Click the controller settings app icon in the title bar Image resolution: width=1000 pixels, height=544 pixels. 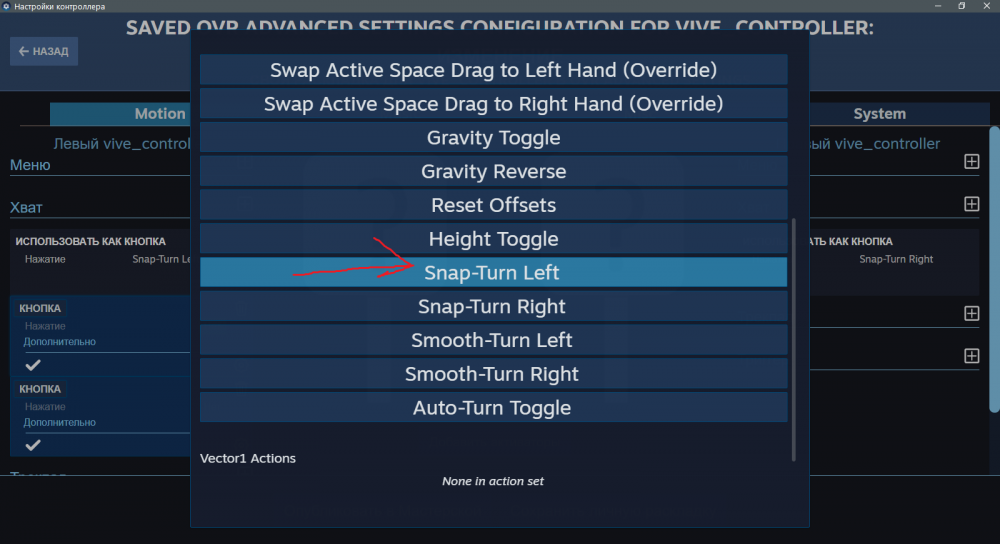point(6,6)
